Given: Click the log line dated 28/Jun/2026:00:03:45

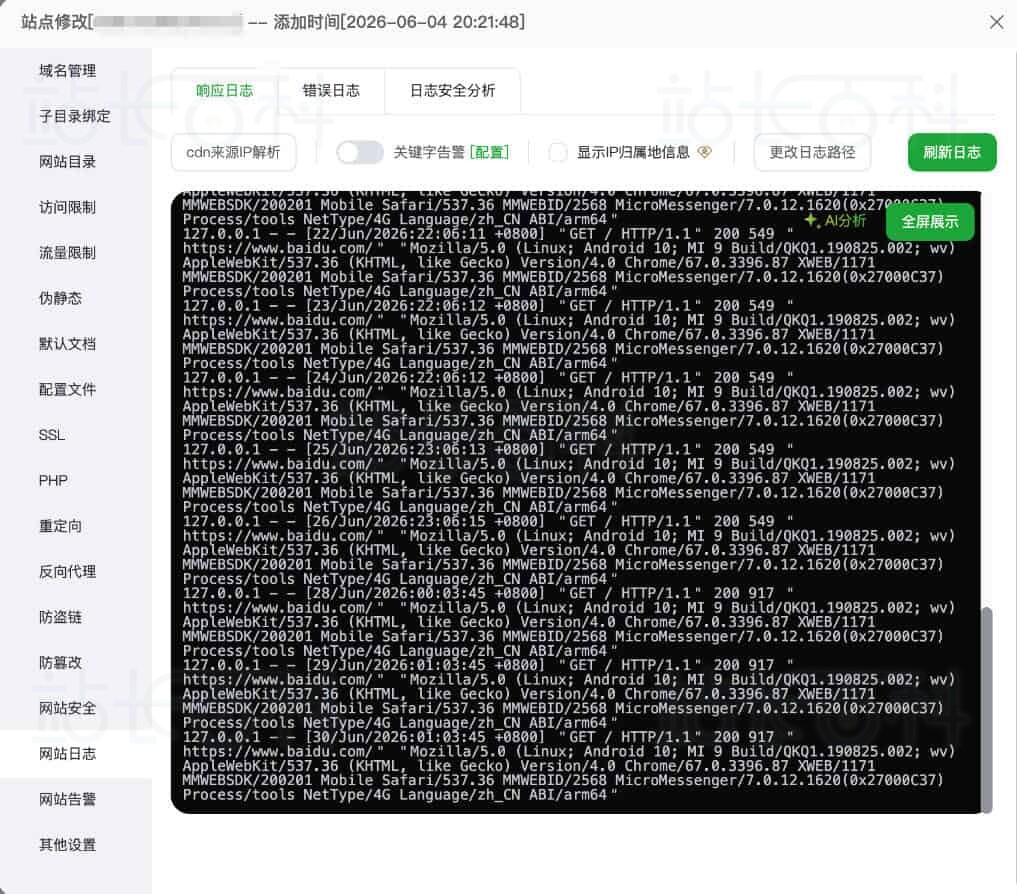Looking at the screenshot, I should [488, 594].
